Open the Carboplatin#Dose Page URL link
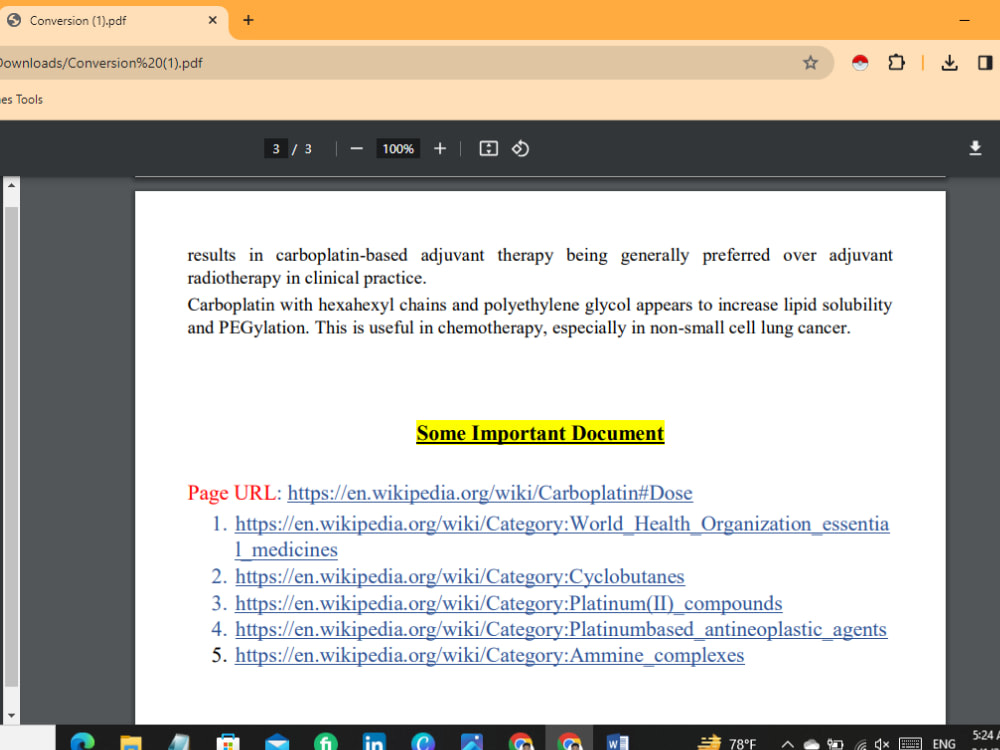Screen dimensions: 1000x750 click(490, 493)
